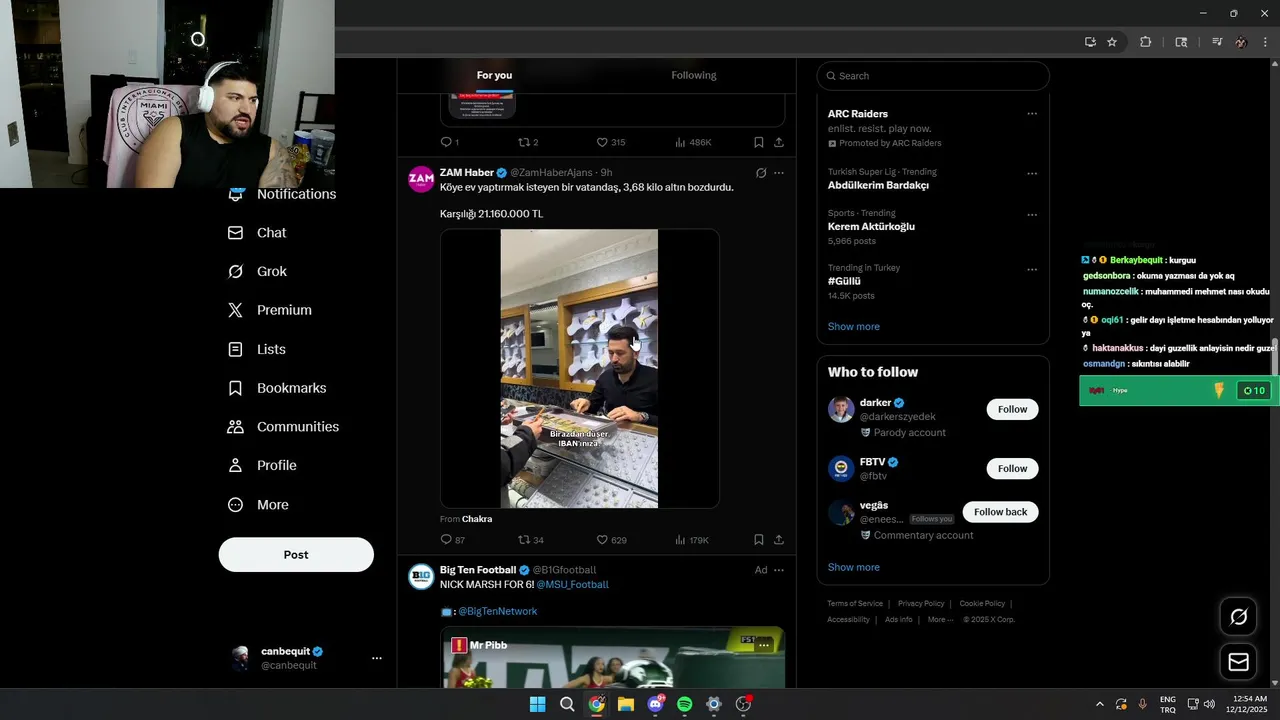Bookmark the ZAM Haber post

(759, 540)
